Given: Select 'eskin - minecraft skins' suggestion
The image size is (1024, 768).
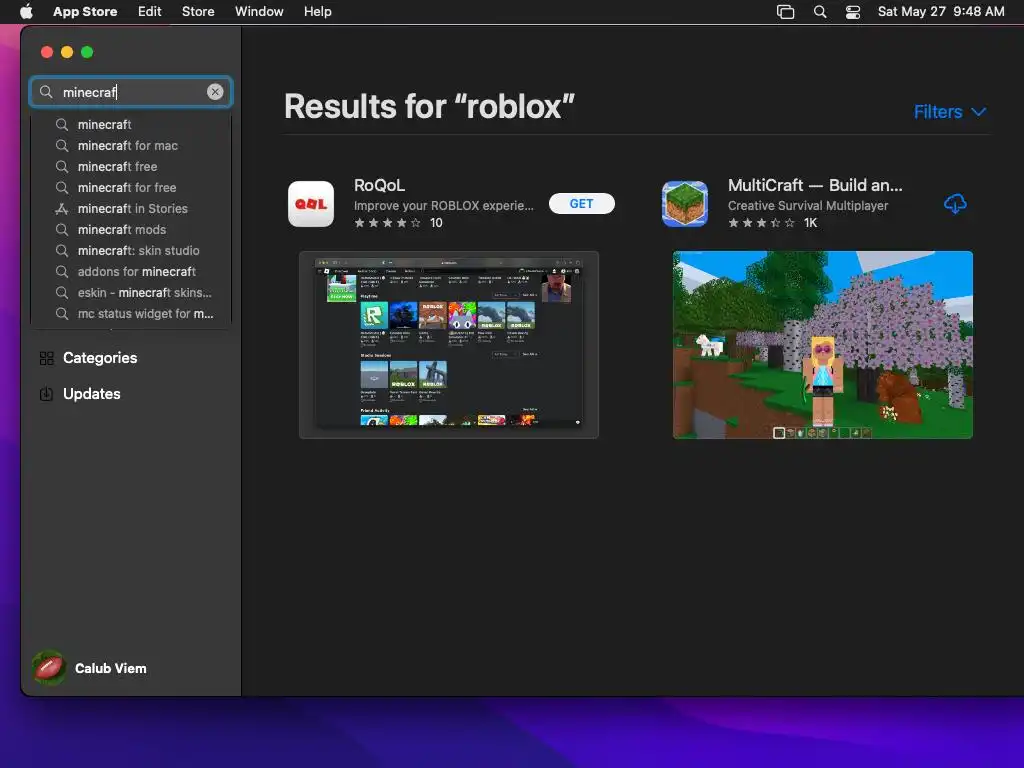Looking at the screenshot, I should click(x=131, y=293).
